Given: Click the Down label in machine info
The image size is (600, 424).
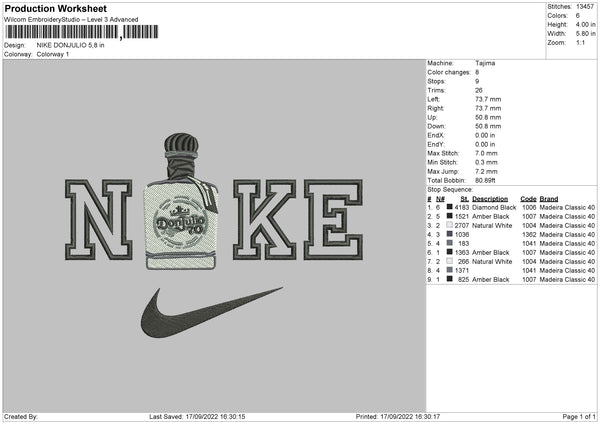Looking at the screenshot, I should 436,126.
